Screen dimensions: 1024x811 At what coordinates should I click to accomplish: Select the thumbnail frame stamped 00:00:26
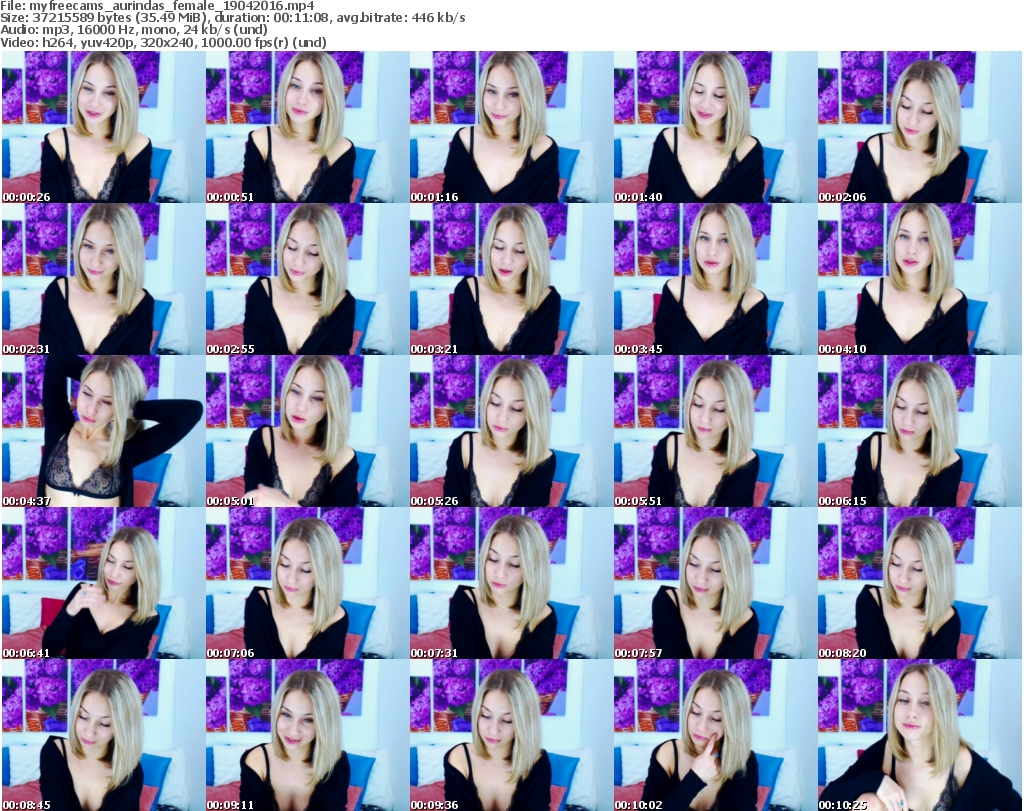coord(103,127)
